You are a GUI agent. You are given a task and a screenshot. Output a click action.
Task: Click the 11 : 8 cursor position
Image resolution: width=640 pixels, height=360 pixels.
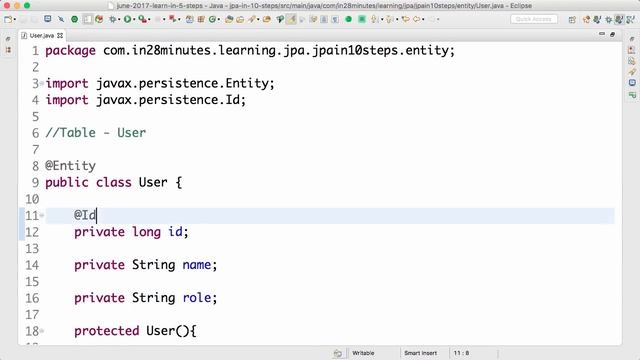[461, 353]
